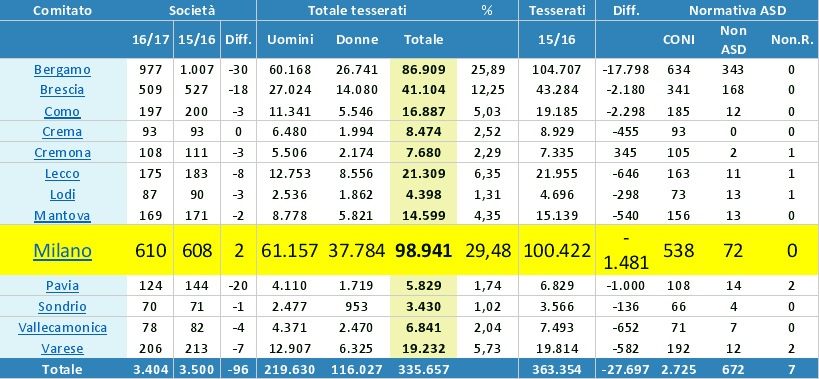Open the highlighted Milano link
The height and width of the screenshot is (379, 819).
point(62,251)
